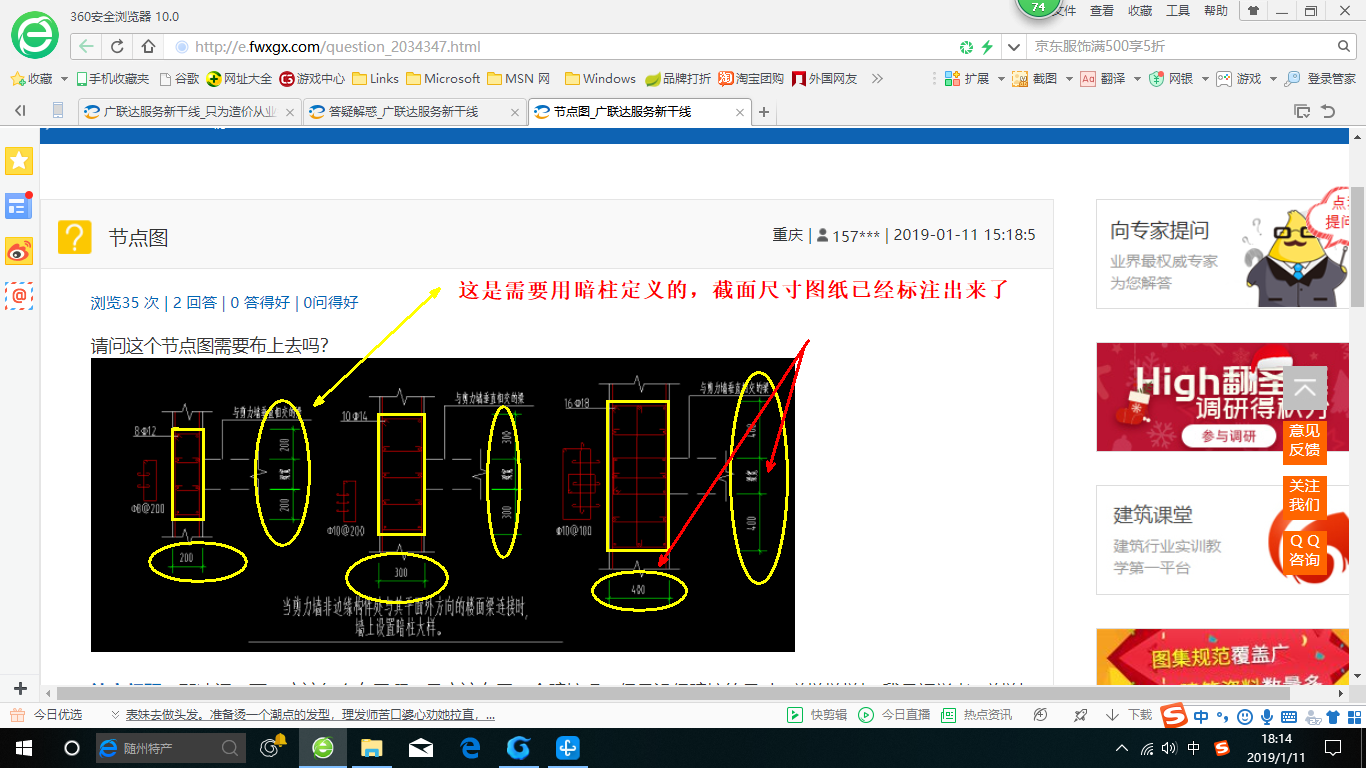The height and width of the screenshot is (768, 1366).
Task: Open a new tab with plus button
Action: pyautogui.click(x=764, y=112)
